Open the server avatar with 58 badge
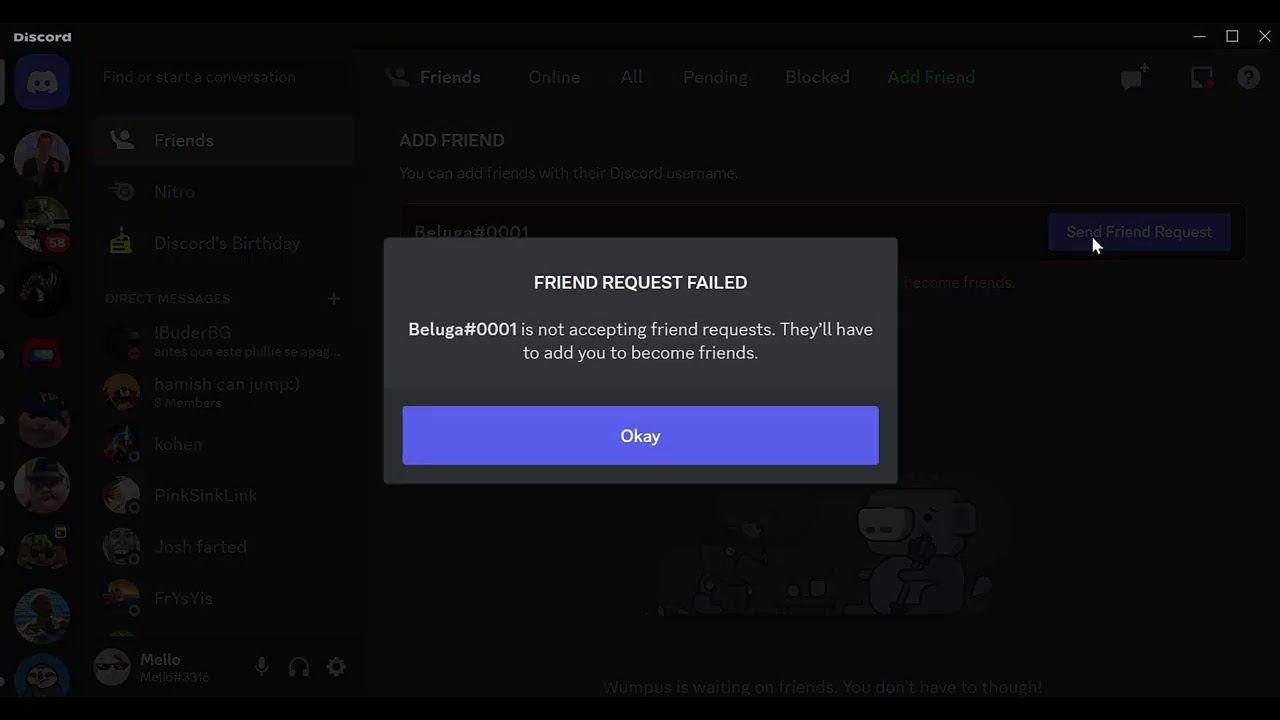Image resolution: width=1280 pixels, height=720 pixels. 42,224
